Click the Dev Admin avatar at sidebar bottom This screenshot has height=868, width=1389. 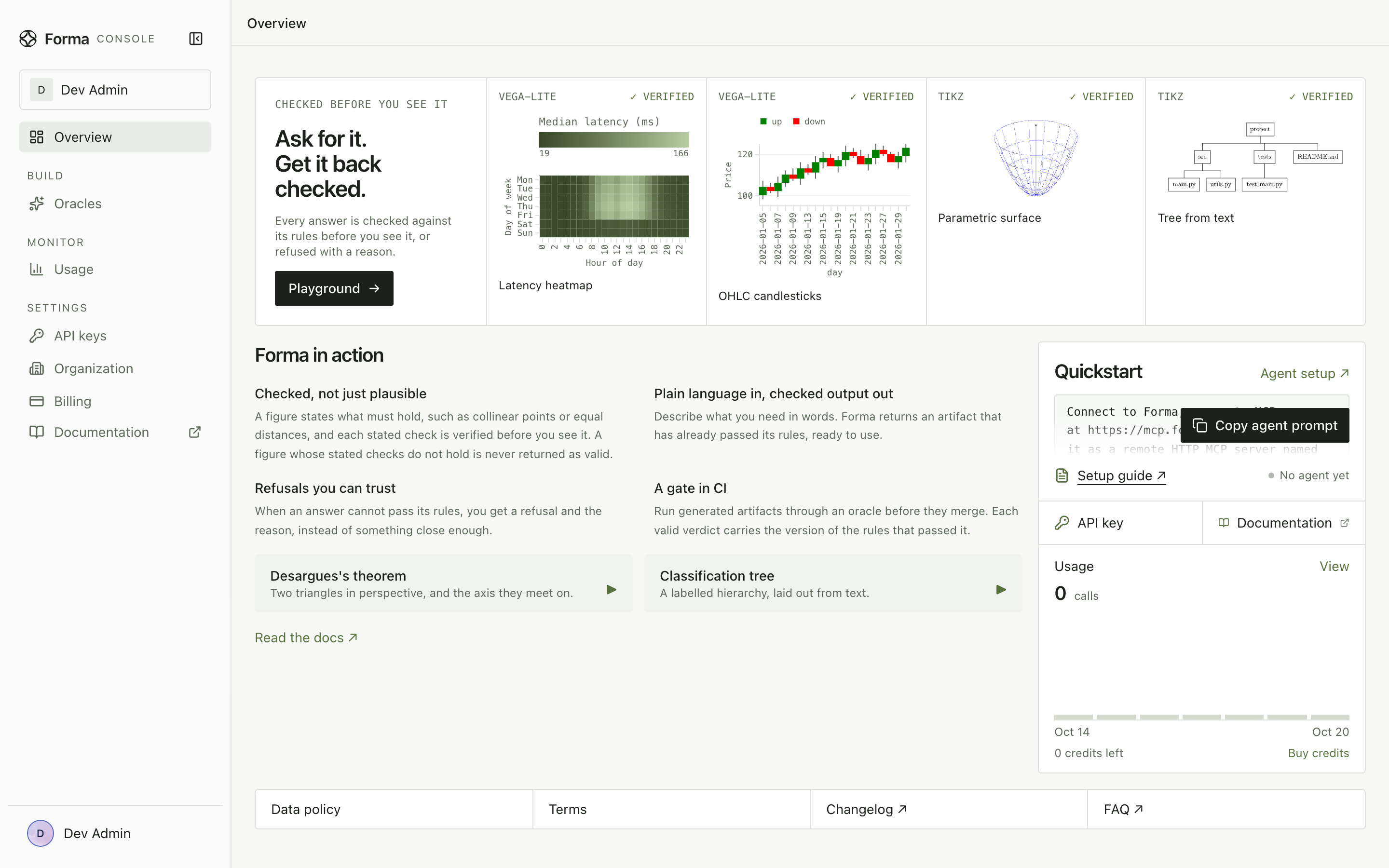click(x=40, y=833)
